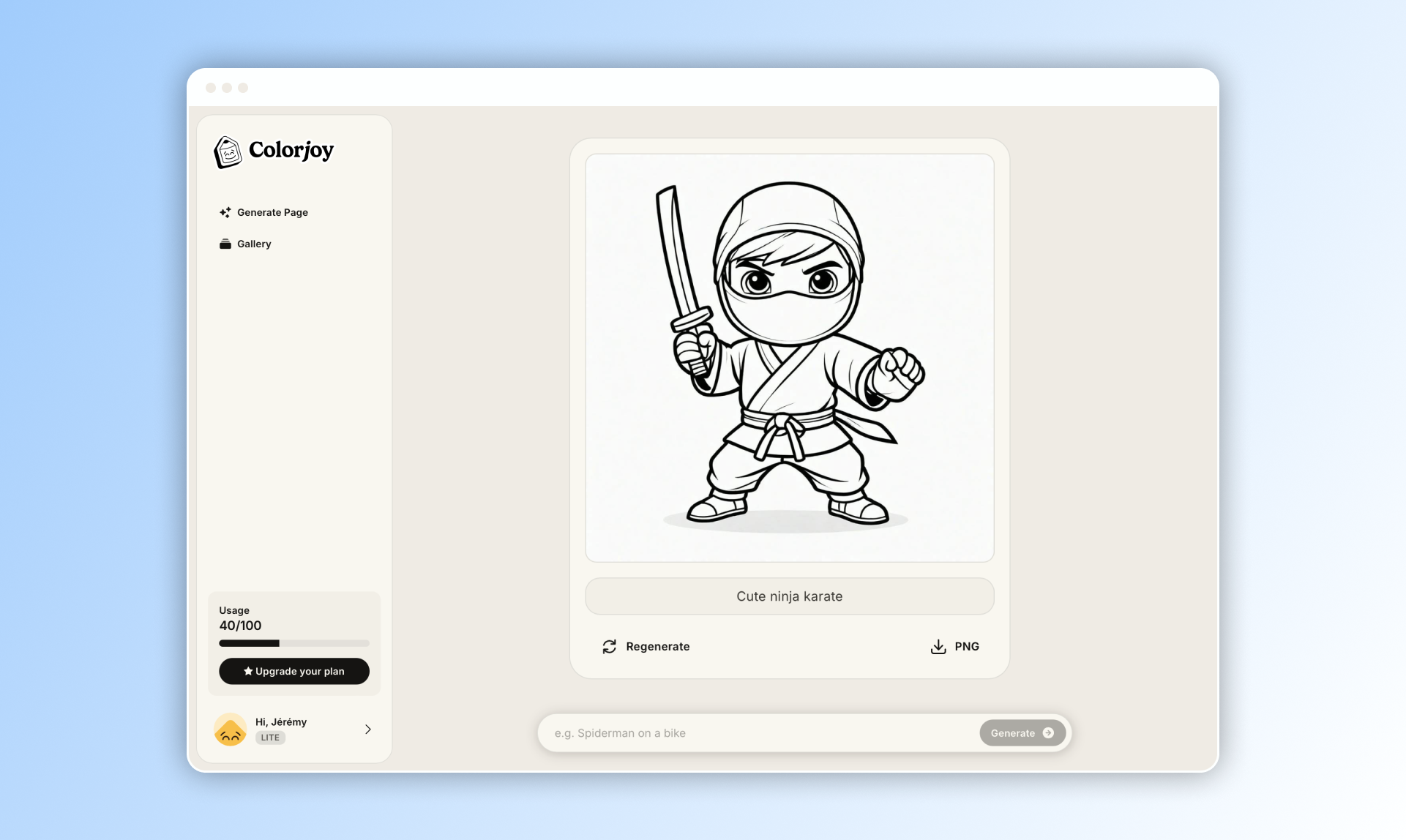Click the PNG download arrow icon
The height and width of the screenshot is (840, 1406).
click(x=938, y=647)
